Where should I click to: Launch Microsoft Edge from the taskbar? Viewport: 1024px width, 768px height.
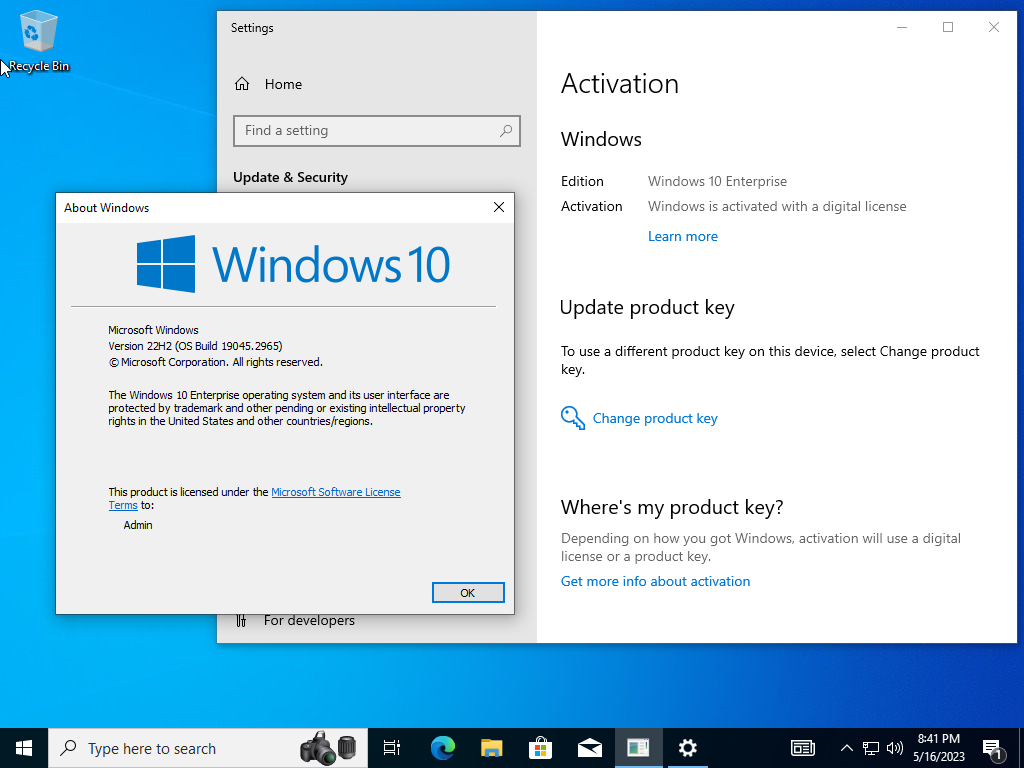pyautogui.click(x=443, y=748)
